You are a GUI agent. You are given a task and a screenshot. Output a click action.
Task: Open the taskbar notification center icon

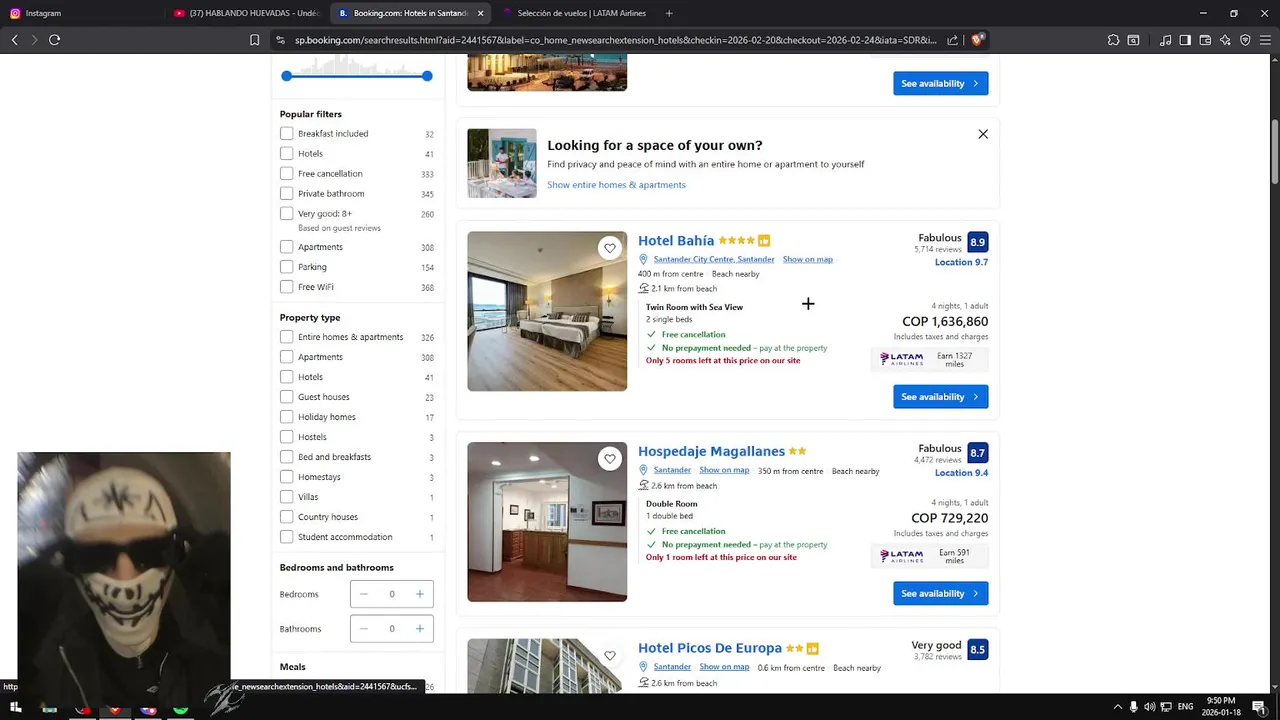pos(1259,707)
